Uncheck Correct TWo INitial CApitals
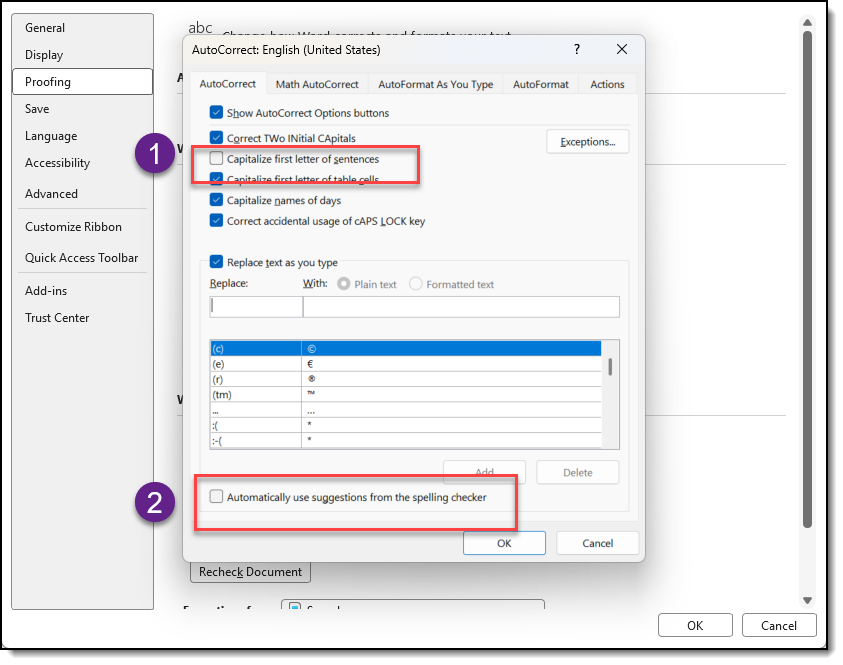 pos(217,138)
